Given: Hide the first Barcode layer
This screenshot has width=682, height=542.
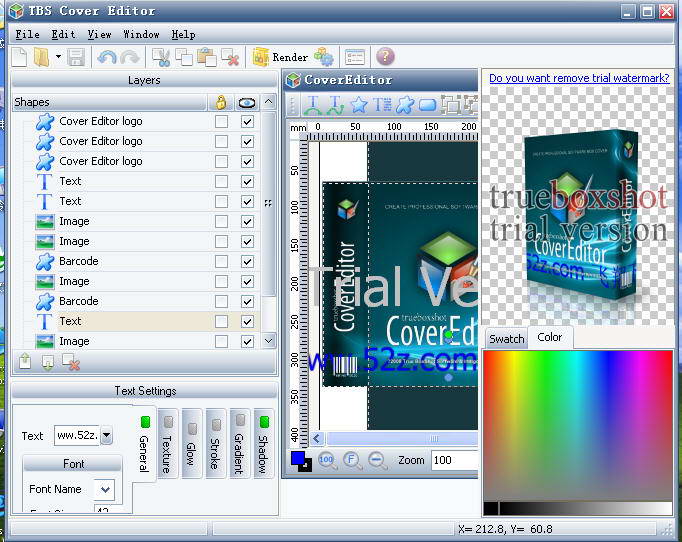Looking at the screenshot, I should [247, 261].
